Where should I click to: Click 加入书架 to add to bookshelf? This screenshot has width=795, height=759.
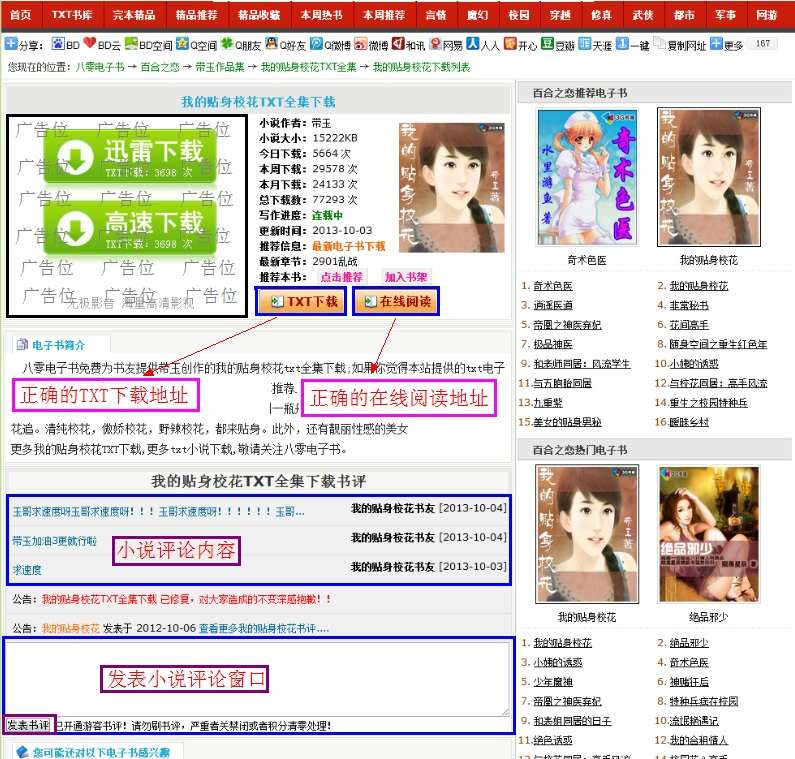click(x=406, y=277)
